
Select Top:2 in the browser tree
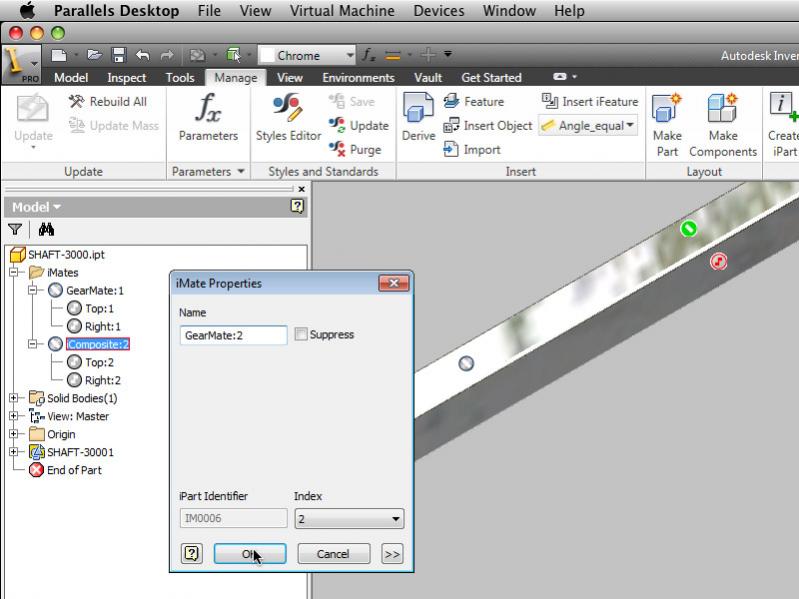point(99,362)
